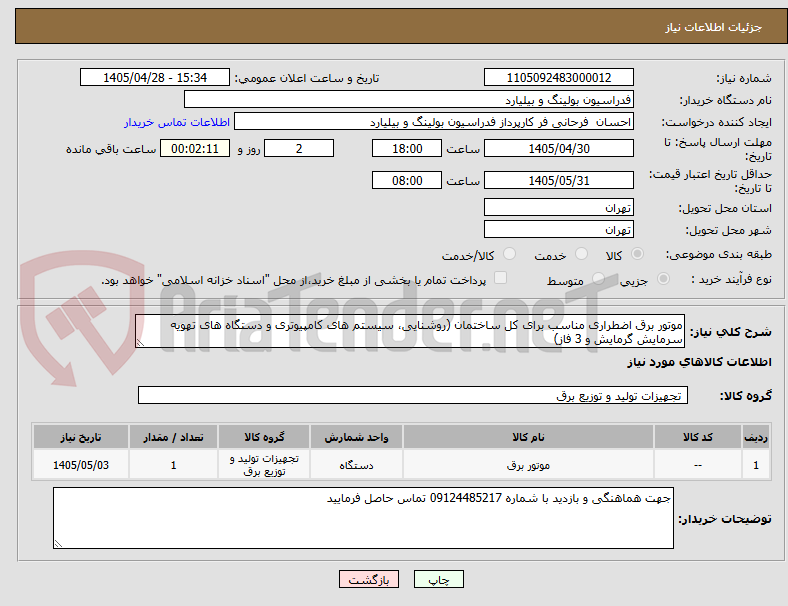The width and height of the screenshot is (788, 606).
Task: Click the price validity date 1405/05/31
Action: [559, 180]
